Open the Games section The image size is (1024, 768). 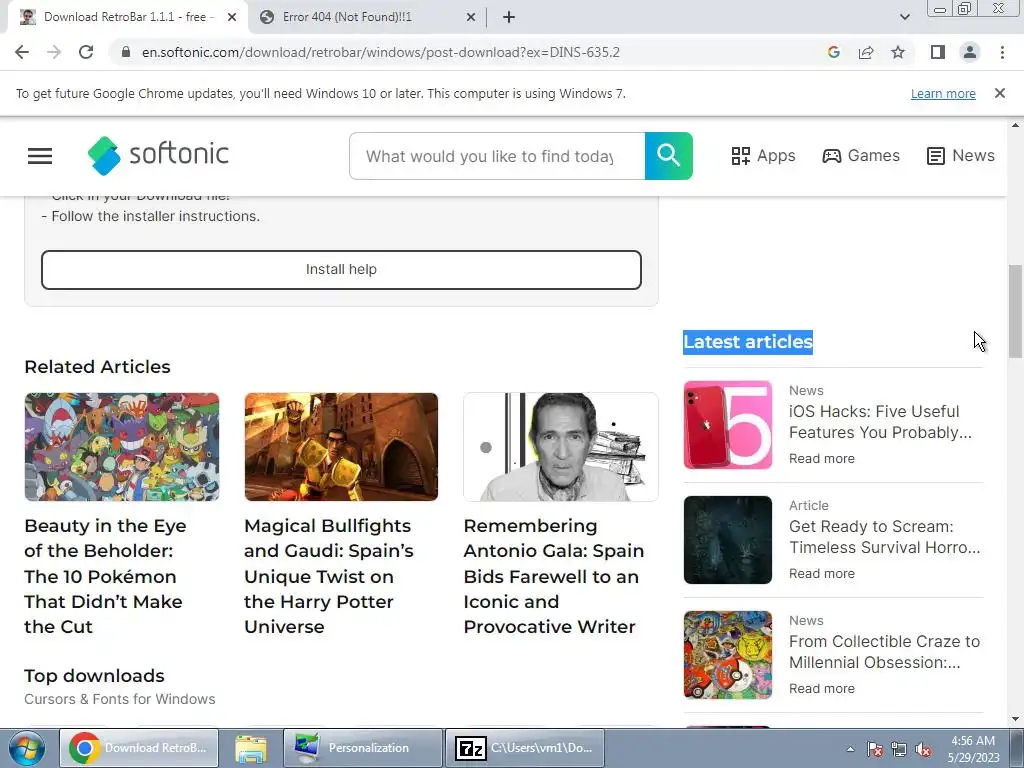(861, 155)
